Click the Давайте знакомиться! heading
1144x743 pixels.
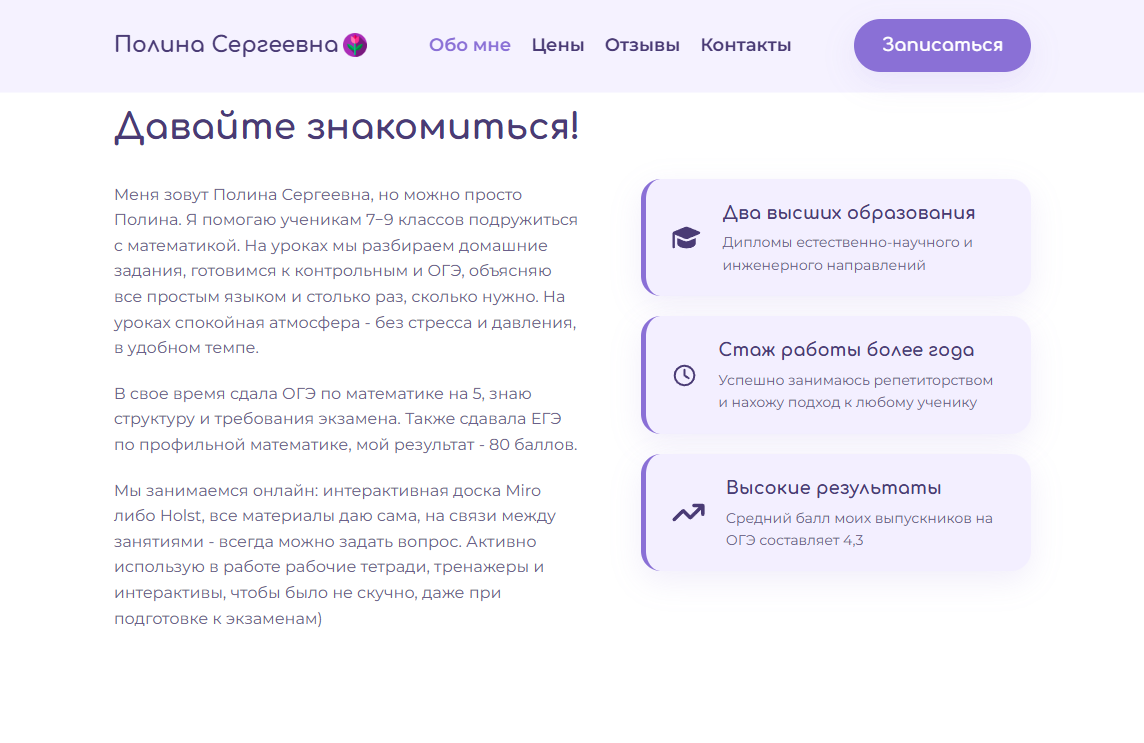(x=347, y=126)
